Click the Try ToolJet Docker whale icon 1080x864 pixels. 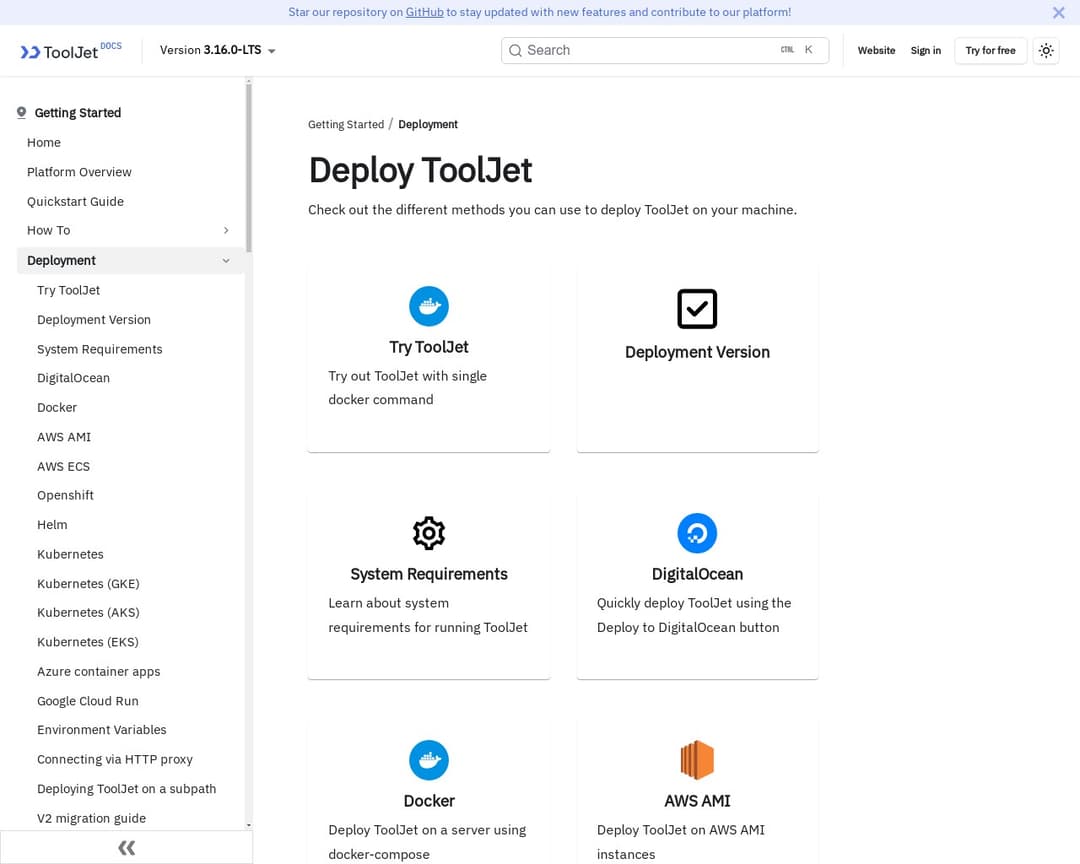click(428, 306)
